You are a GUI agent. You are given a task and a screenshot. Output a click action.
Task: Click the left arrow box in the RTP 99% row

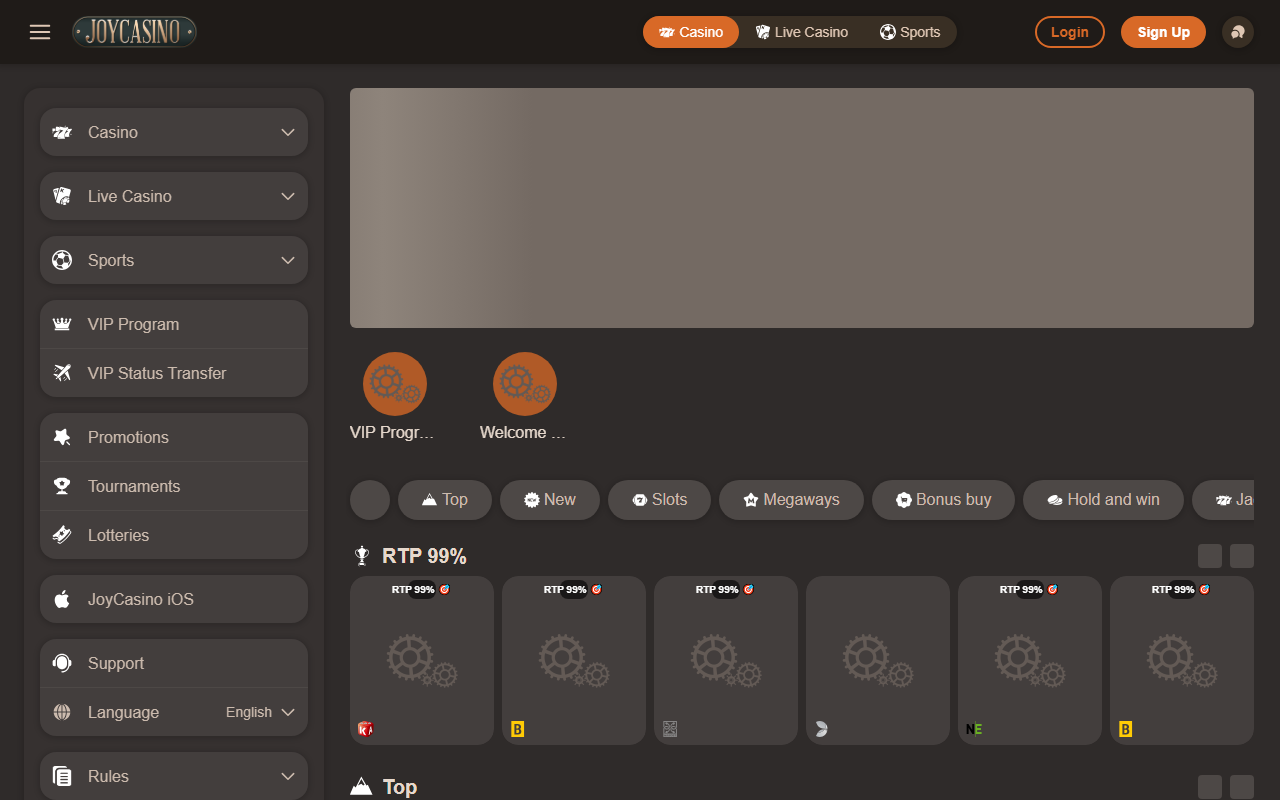(1210, 556)
